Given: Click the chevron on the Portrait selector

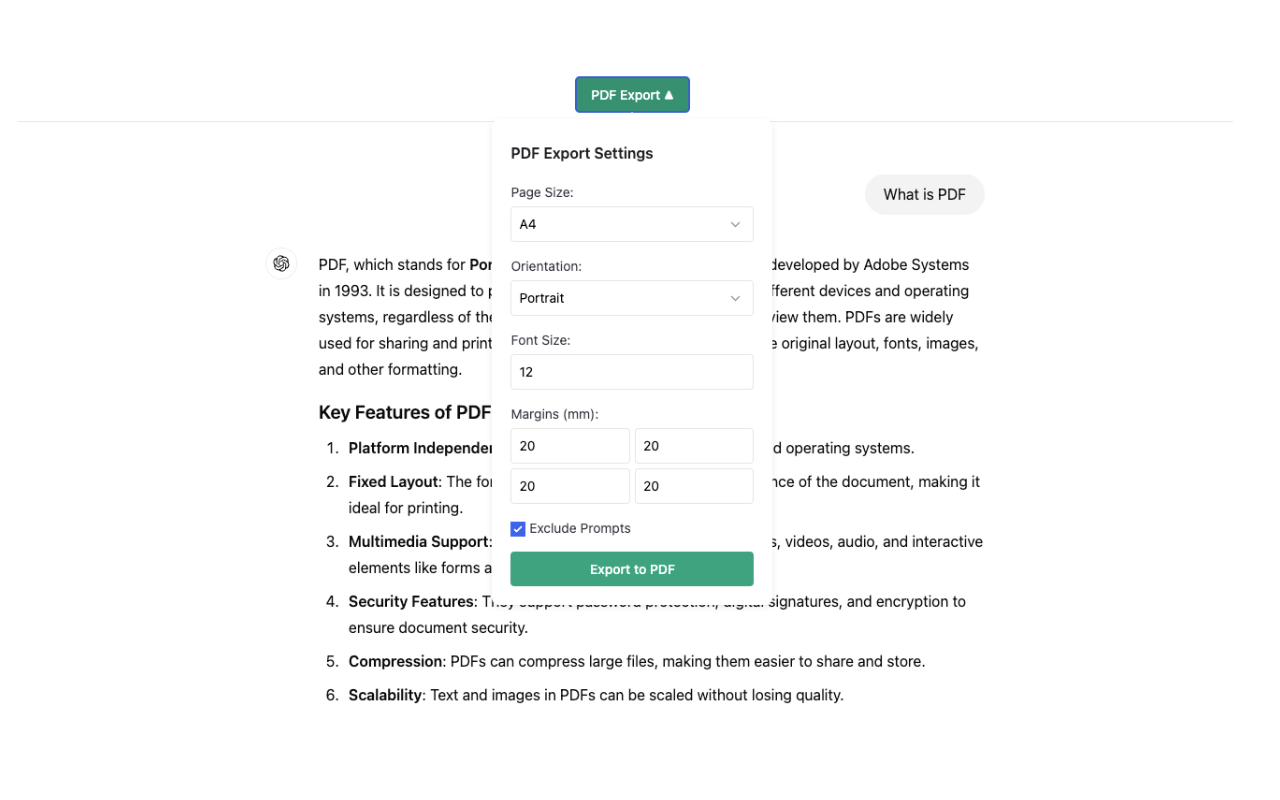Looking at the screenshot, I should 736,298.
